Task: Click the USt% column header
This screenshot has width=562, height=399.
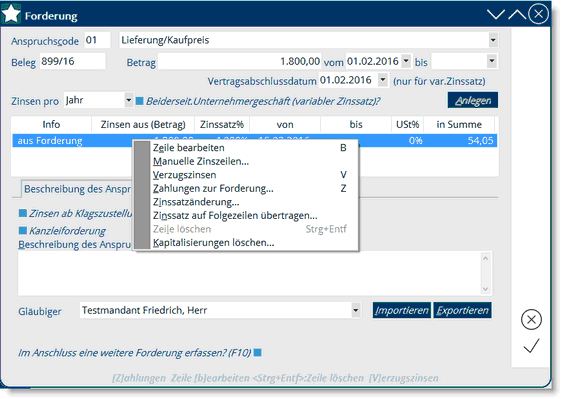Action: pos(407,124)
